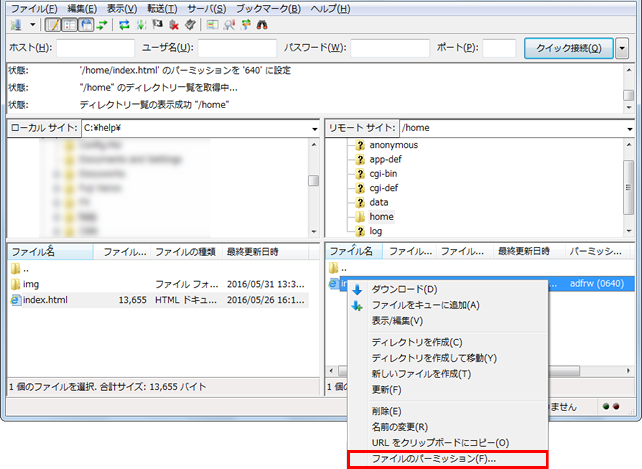Click the disconnect from server icon
This screenshot has height=469, width=642.
pyautogui.click(x=176, y=23)
